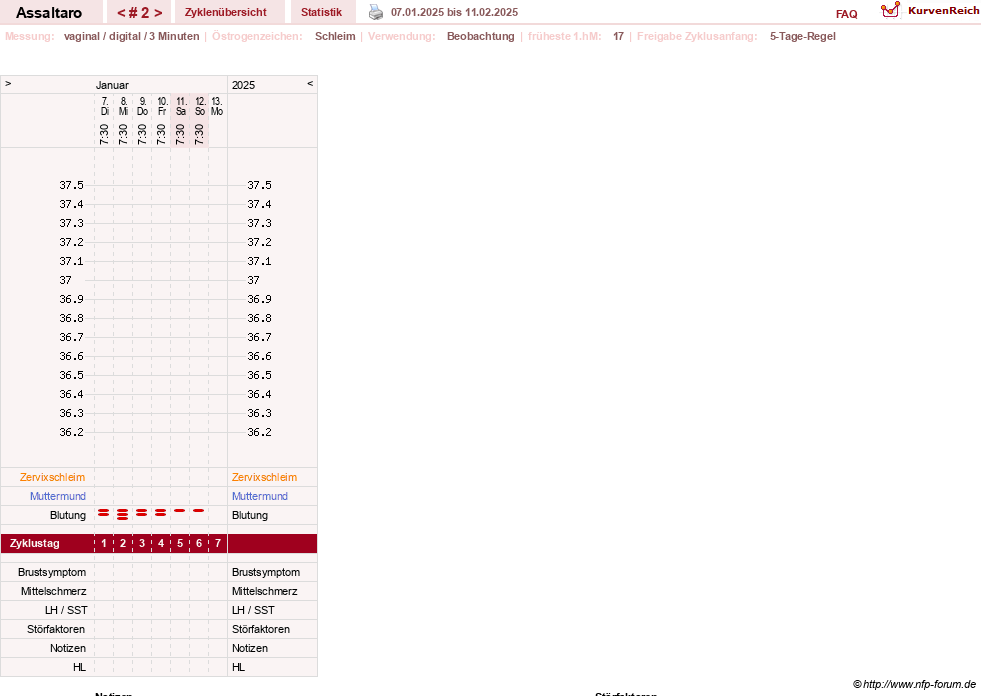Click the 7:30 measurement time for 7. Di
Screen dimensions: 981x696
pyautogui.click(x=104, y=134)
